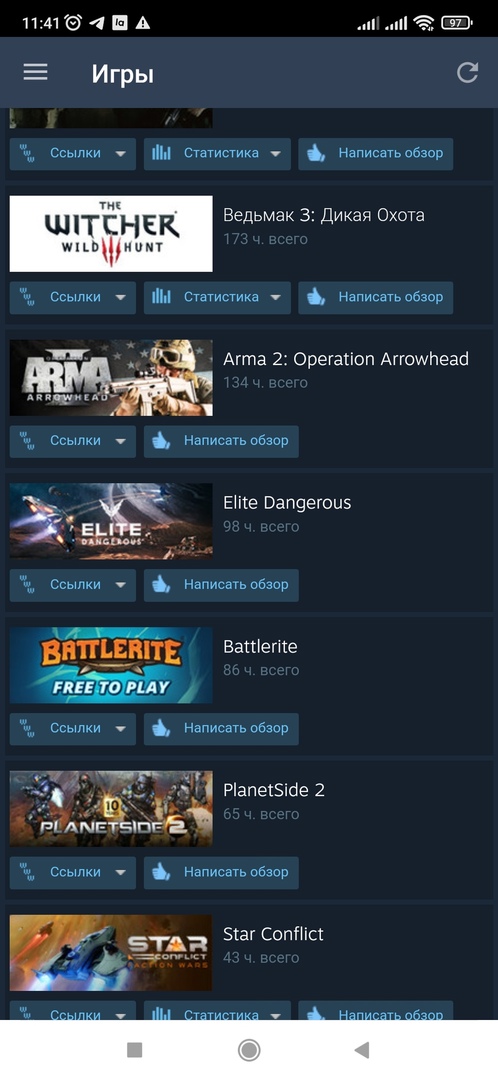Open Ссылки dropdown under PlanetSide 2
Viewport: 498px width, 1080px height.
(x=72, y=872)
